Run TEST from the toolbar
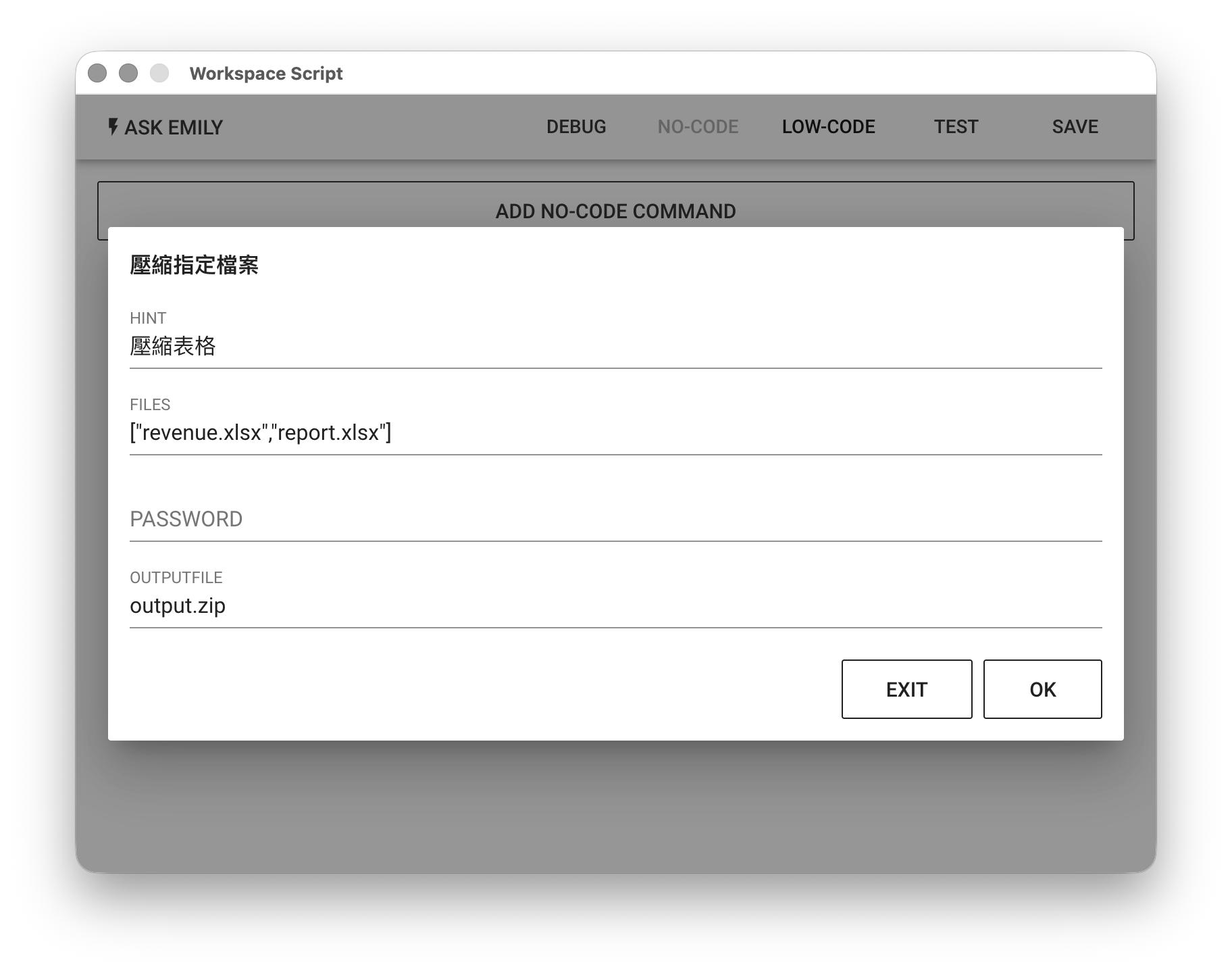1232x973 pixels. point(956,127)
